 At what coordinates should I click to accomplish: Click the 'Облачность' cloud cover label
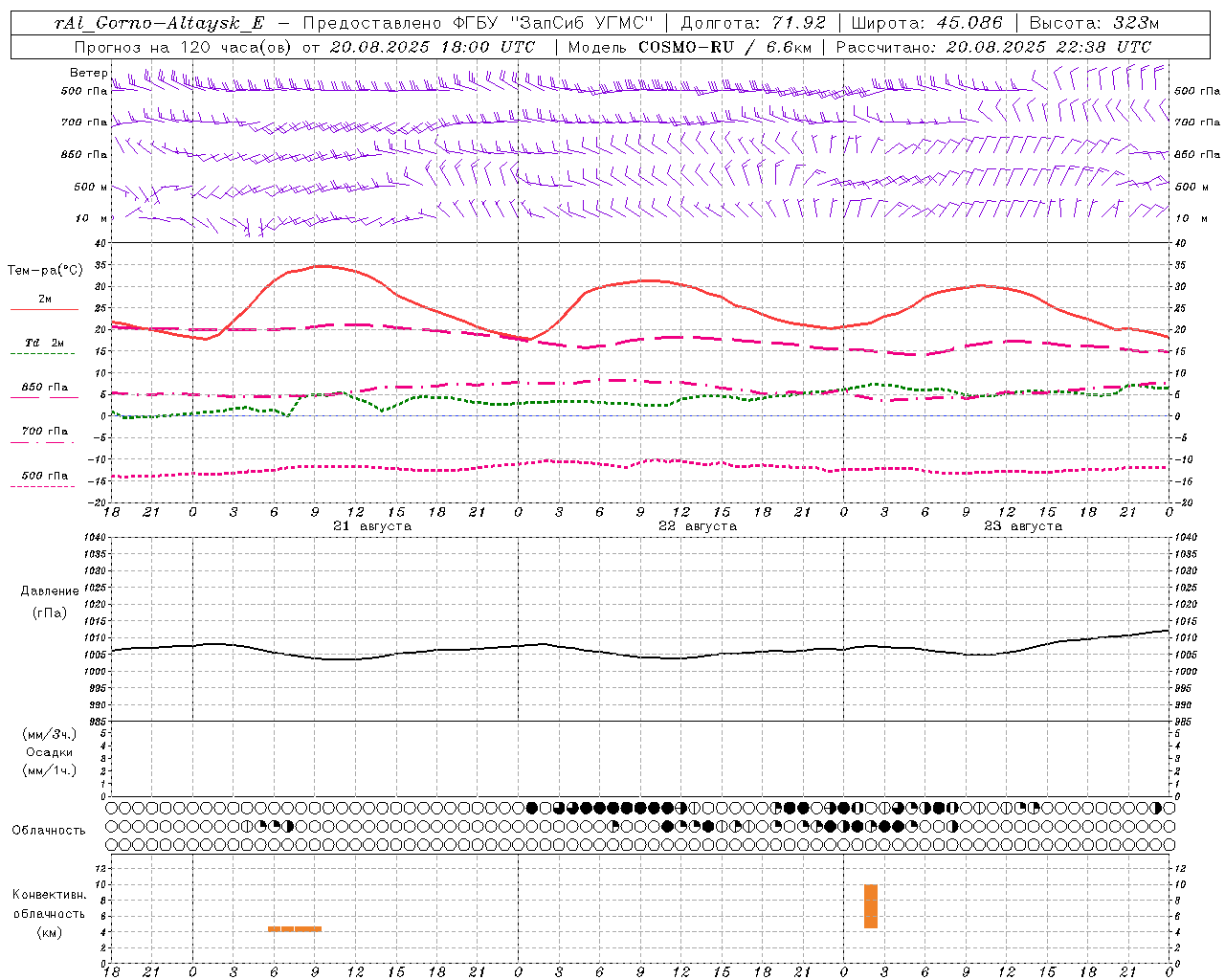pyautogui.click(x=49, y=831)
